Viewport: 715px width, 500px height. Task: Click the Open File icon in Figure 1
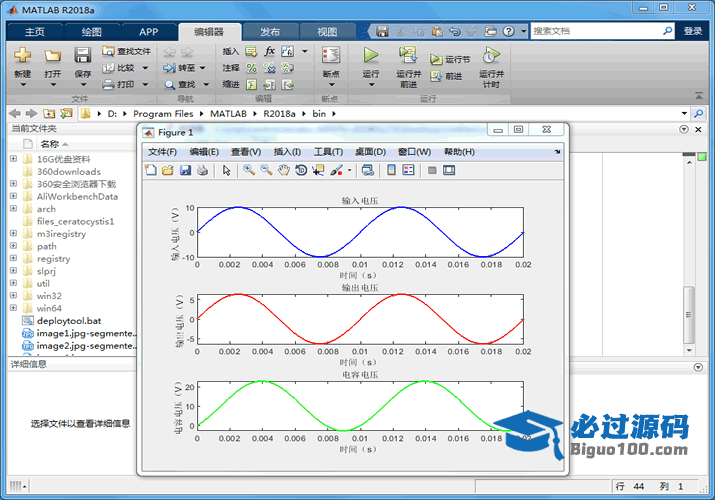coord(168,170)
